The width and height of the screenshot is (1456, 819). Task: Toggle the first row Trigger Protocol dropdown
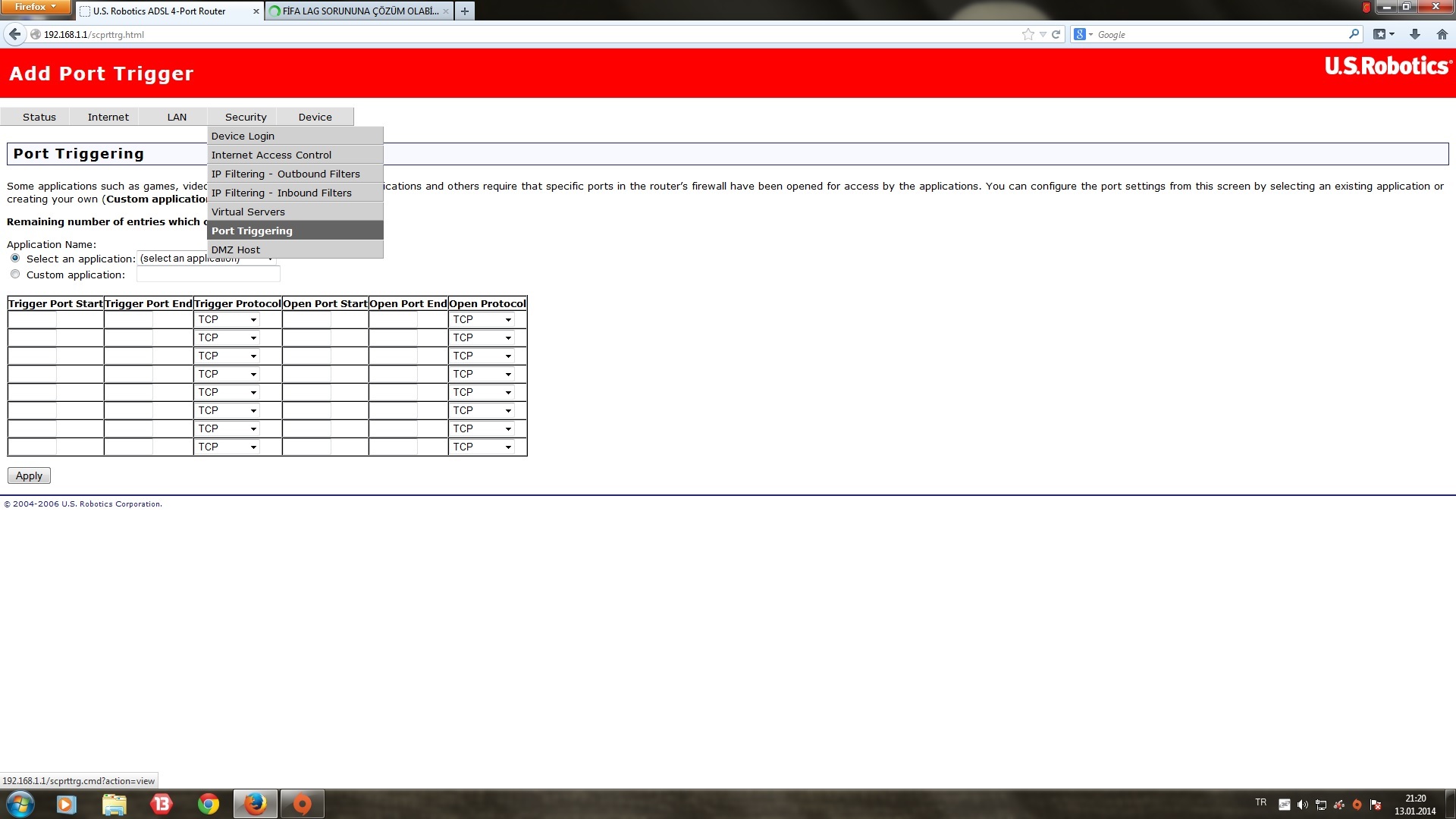click(x=227, y=319)
